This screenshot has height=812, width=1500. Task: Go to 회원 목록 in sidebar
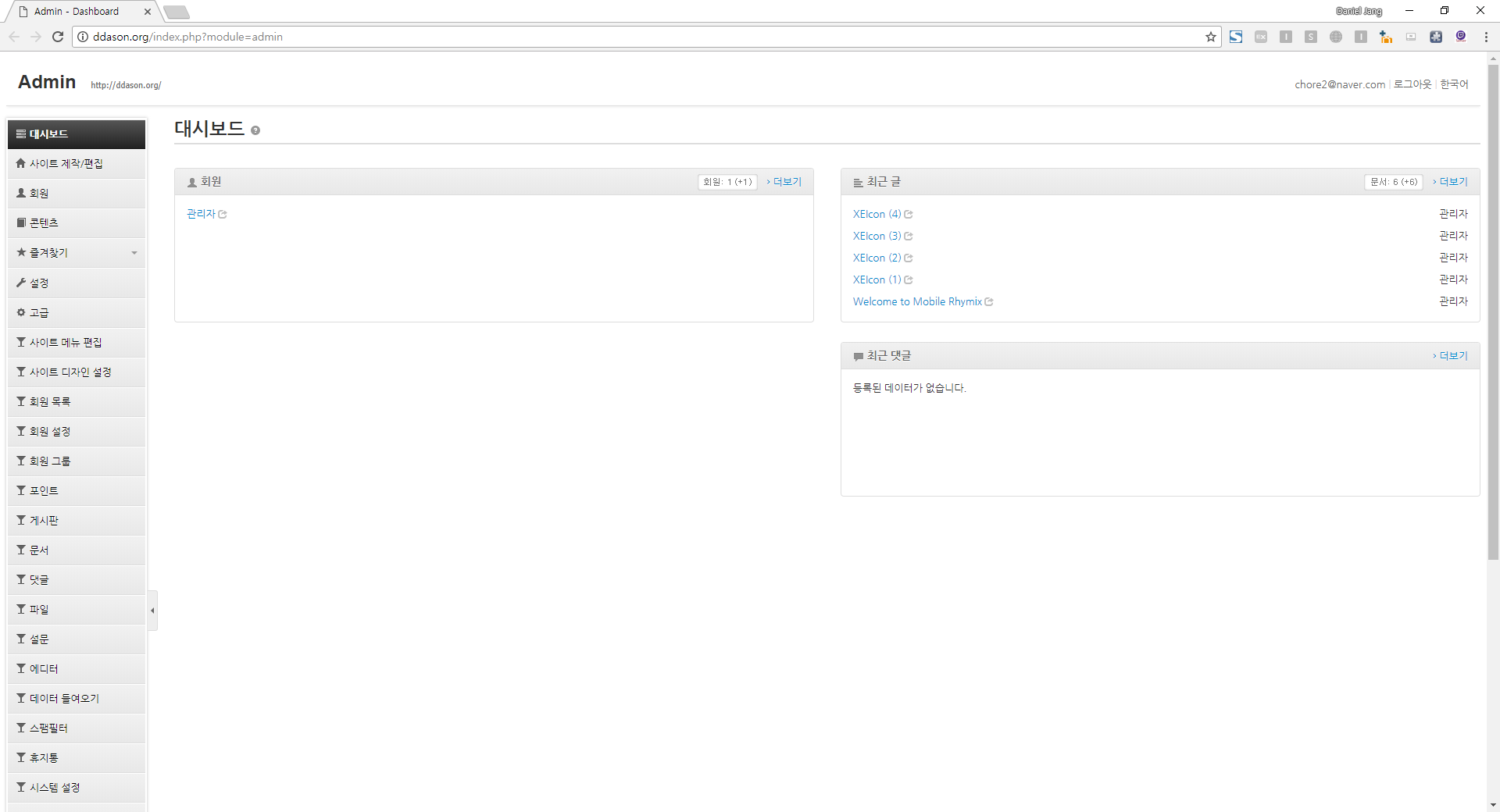pos(50,402)
